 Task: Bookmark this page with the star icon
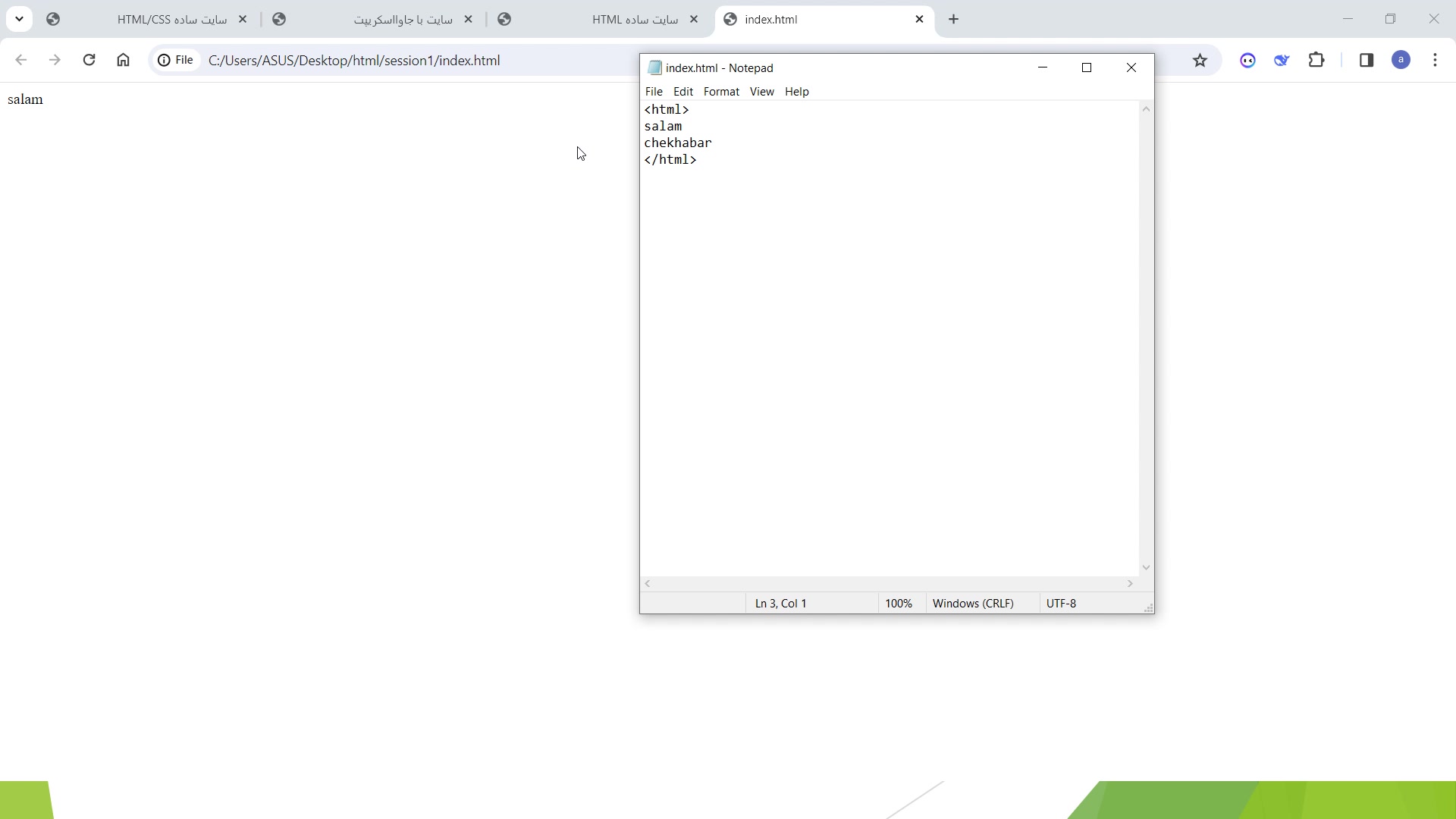click(x=1200, y=60)
